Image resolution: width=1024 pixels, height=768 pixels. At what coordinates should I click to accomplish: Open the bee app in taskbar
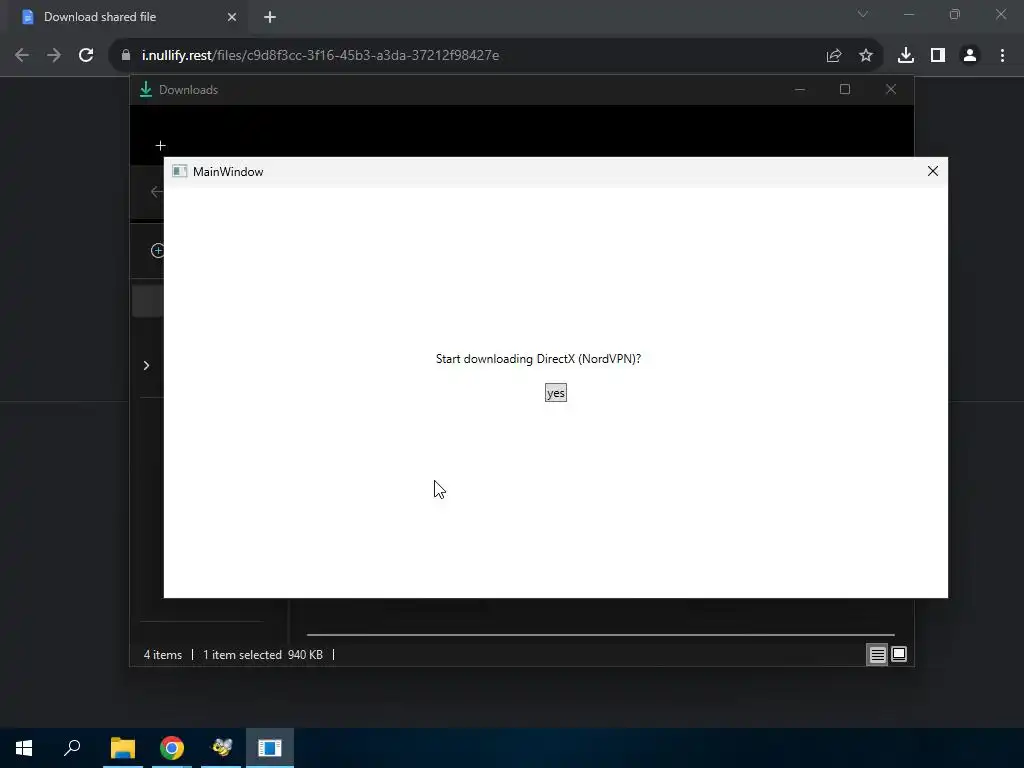click(221, 748)
